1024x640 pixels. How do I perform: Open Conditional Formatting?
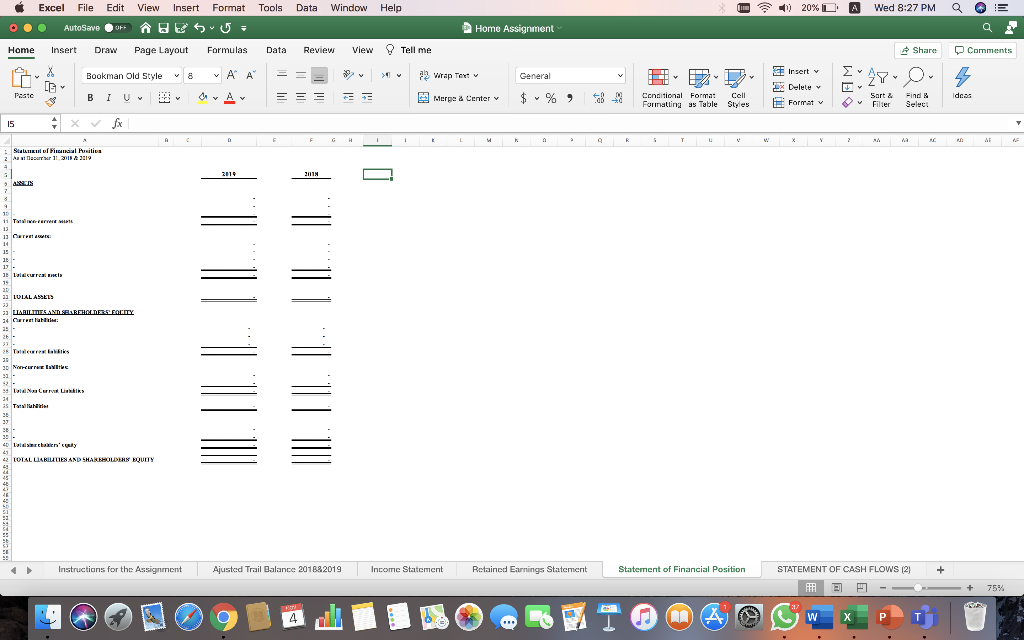[x=662, y=88]
